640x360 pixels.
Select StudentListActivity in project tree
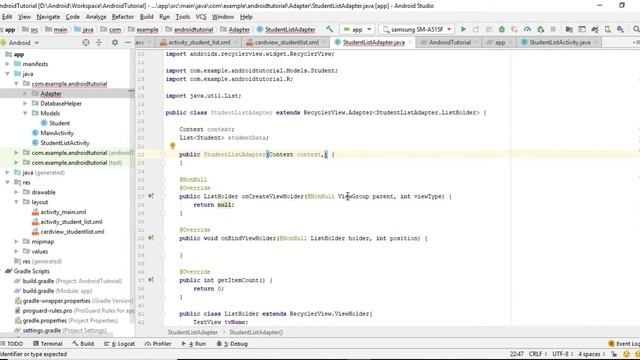click(64, 143)
